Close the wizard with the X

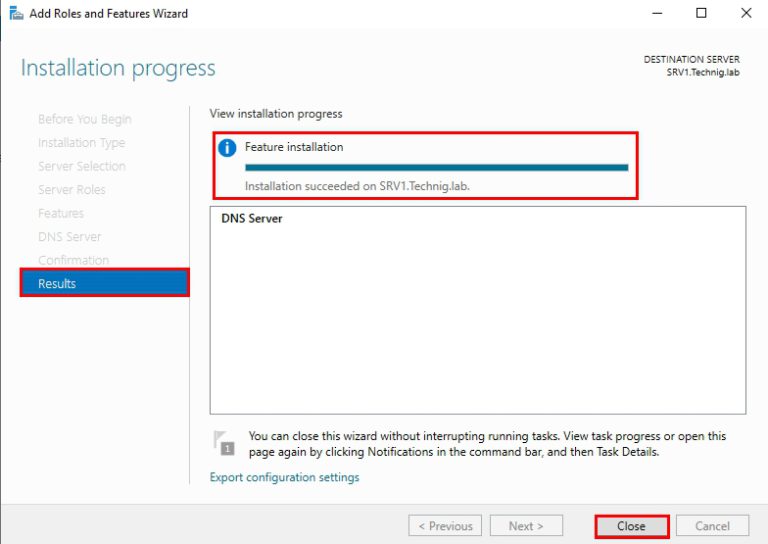coord(746,13)
